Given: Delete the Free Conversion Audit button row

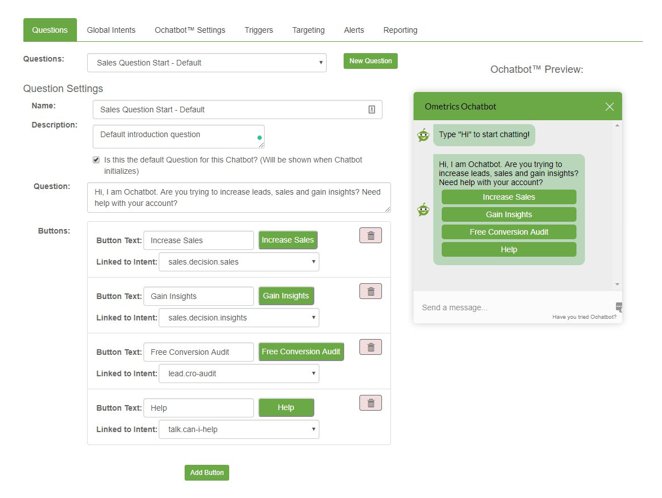Looking at the screenshot, I should (x=370, y=347).
